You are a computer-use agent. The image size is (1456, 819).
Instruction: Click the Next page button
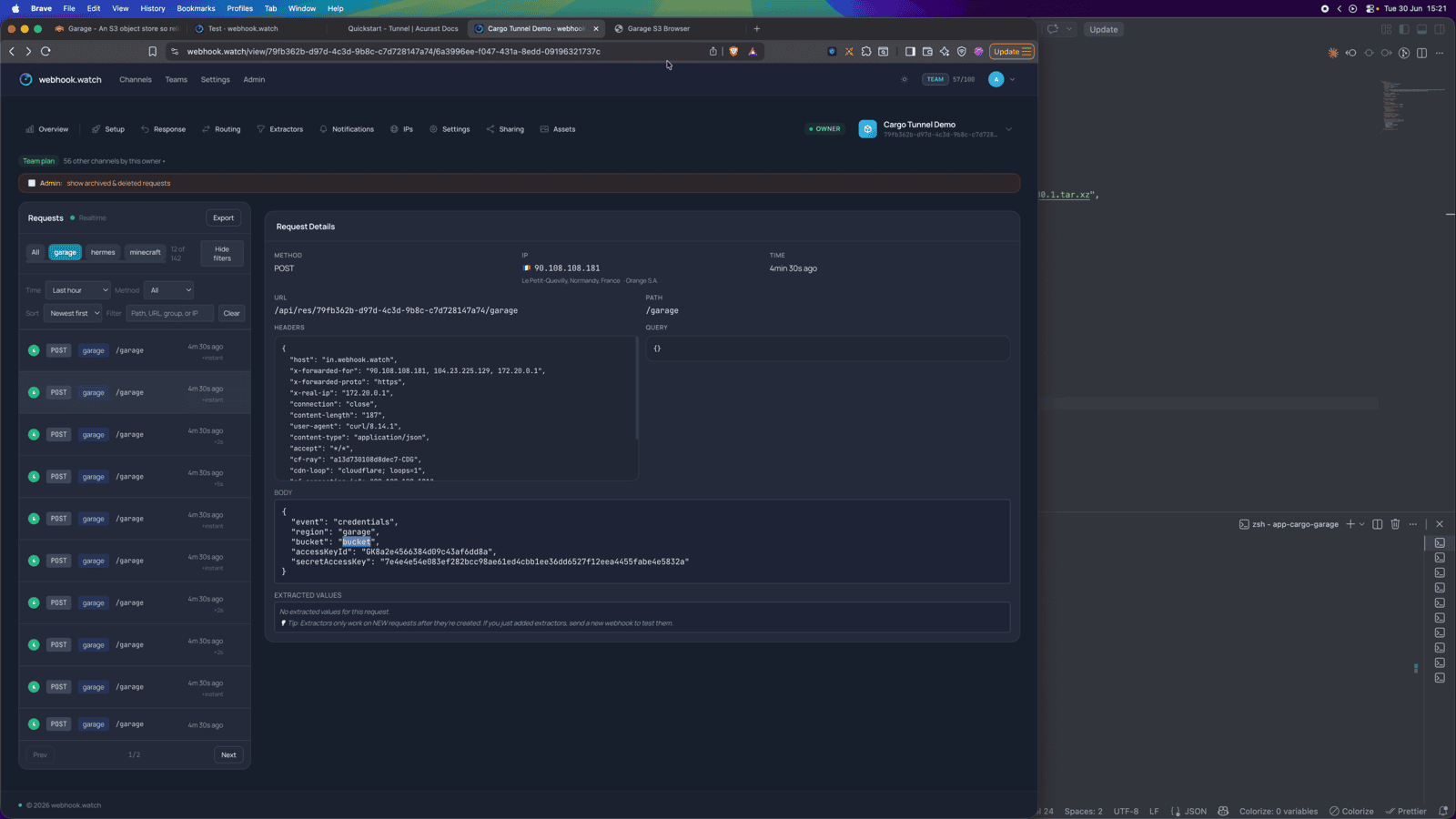click(x=228, y=754)
